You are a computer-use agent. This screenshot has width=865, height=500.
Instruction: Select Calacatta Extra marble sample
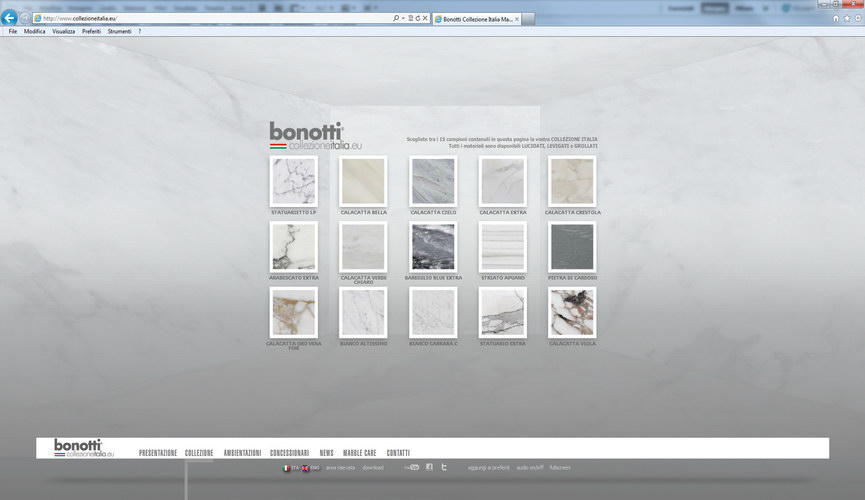[x=503, y=182]
